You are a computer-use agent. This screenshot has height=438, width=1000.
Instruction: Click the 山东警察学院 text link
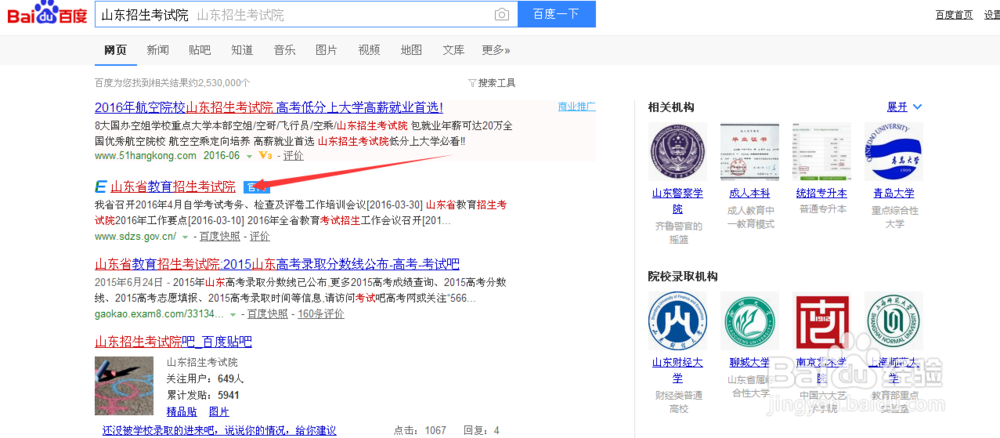coord(677,200)
